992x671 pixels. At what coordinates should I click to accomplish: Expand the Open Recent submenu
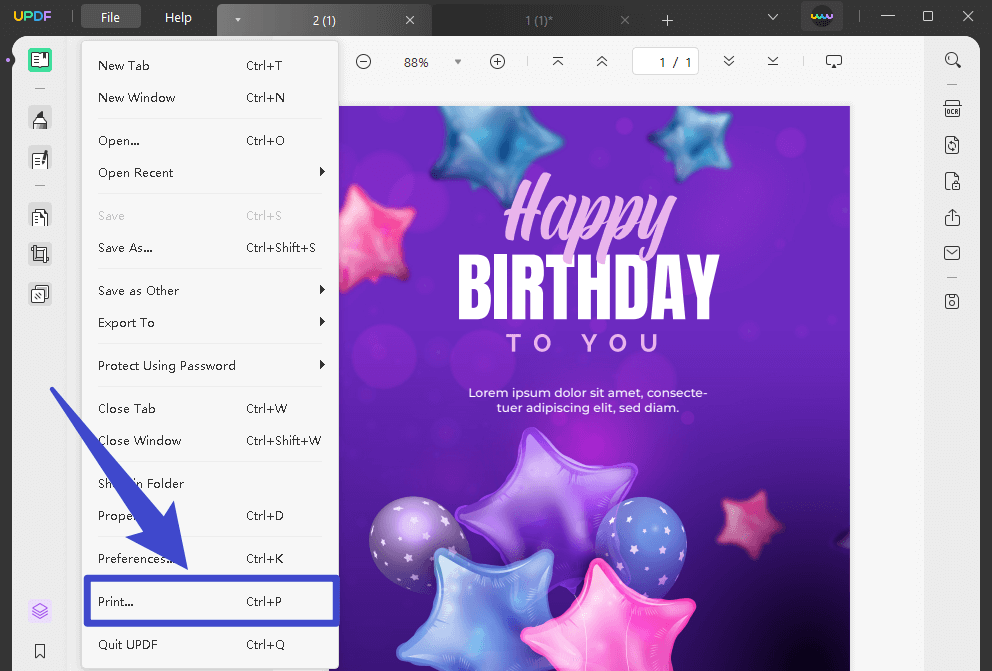[210, 172]
